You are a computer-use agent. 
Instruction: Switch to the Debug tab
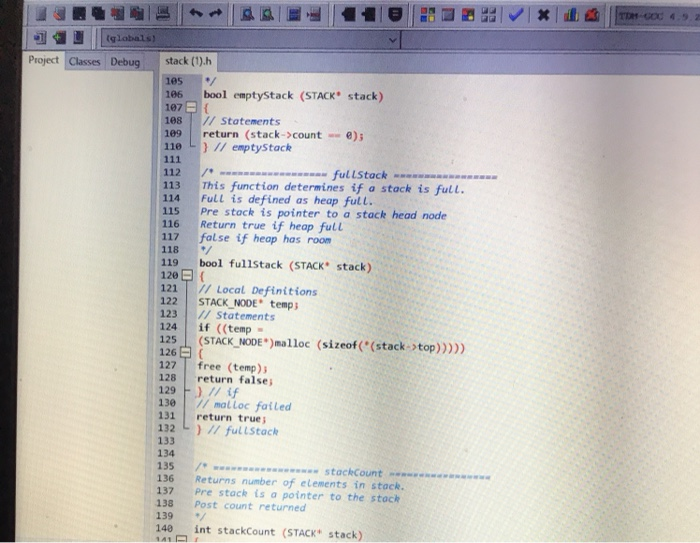(125, 62)
